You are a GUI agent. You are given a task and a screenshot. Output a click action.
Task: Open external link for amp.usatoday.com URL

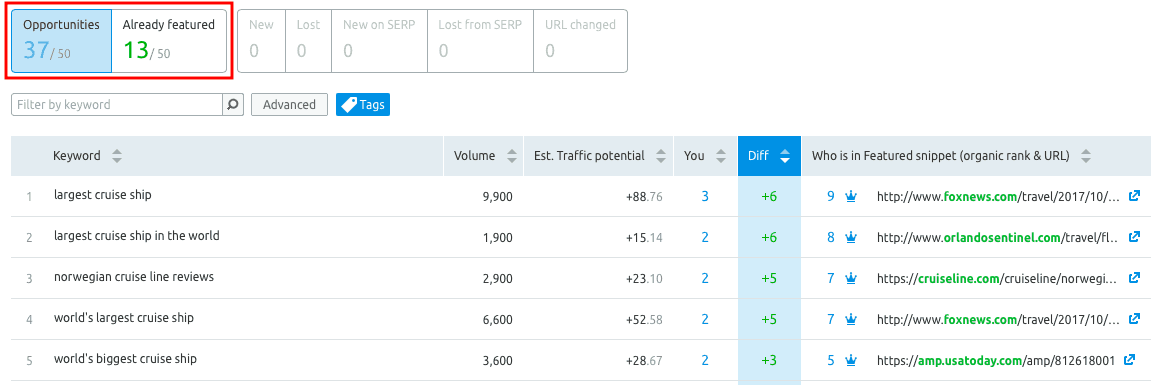coord(1129,360)
